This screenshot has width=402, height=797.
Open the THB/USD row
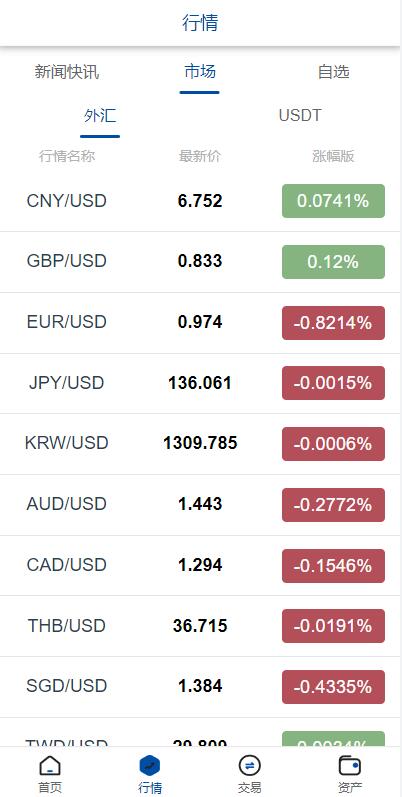pyautogui.click(x=200, y=626)
